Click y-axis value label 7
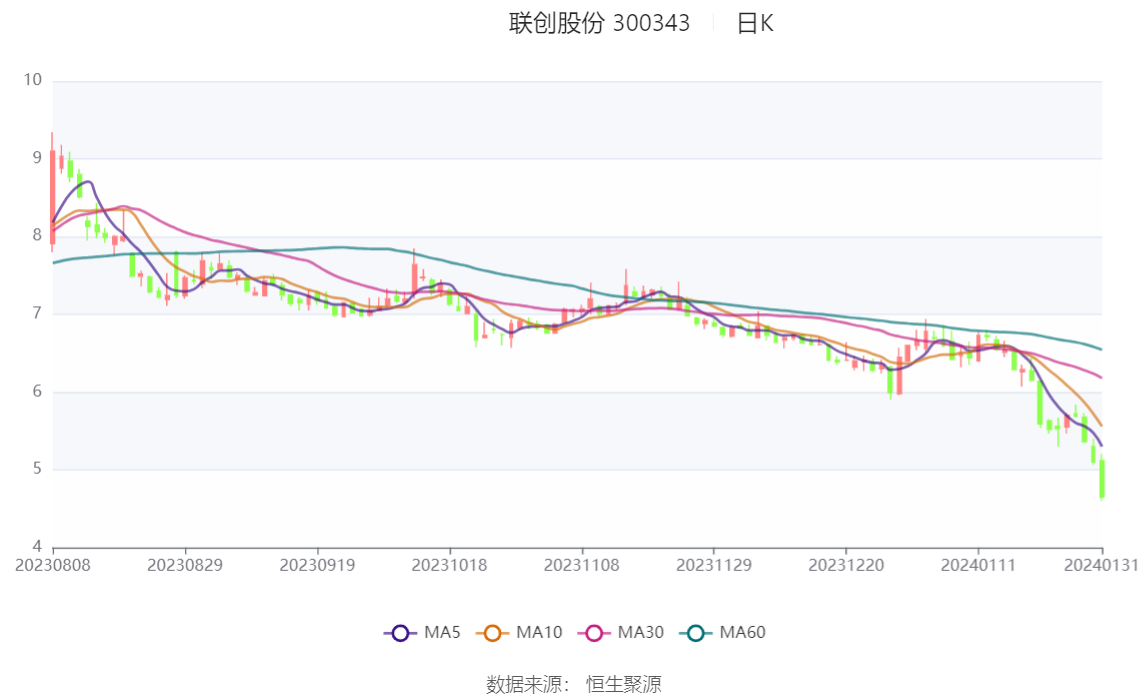Image resolution: width=1148 pixels, height=699 pixels. coord(37,313)
